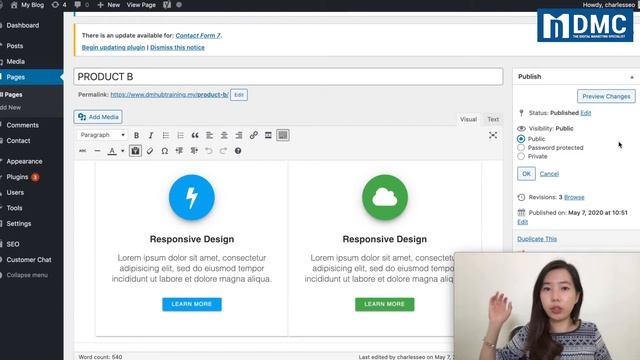Switch to the Visual editor tab
This screenshot has width=640, height=360.
click(x=468, y=119)
